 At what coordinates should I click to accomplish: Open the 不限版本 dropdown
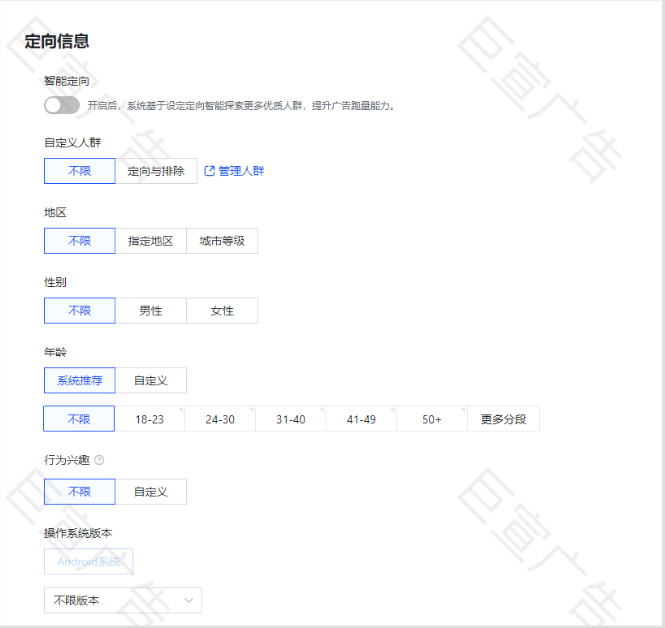coord(123,600)
